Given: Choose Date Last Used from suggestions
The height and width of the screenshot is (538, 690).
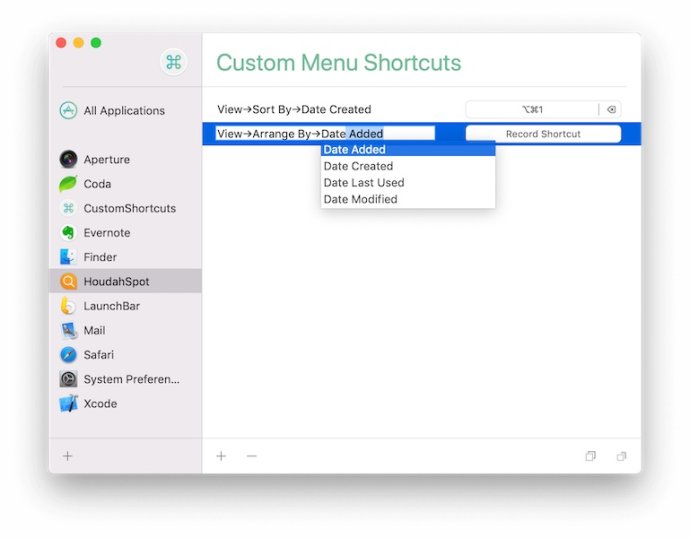Looking at the screenshot, I should [x=408, y=183].
